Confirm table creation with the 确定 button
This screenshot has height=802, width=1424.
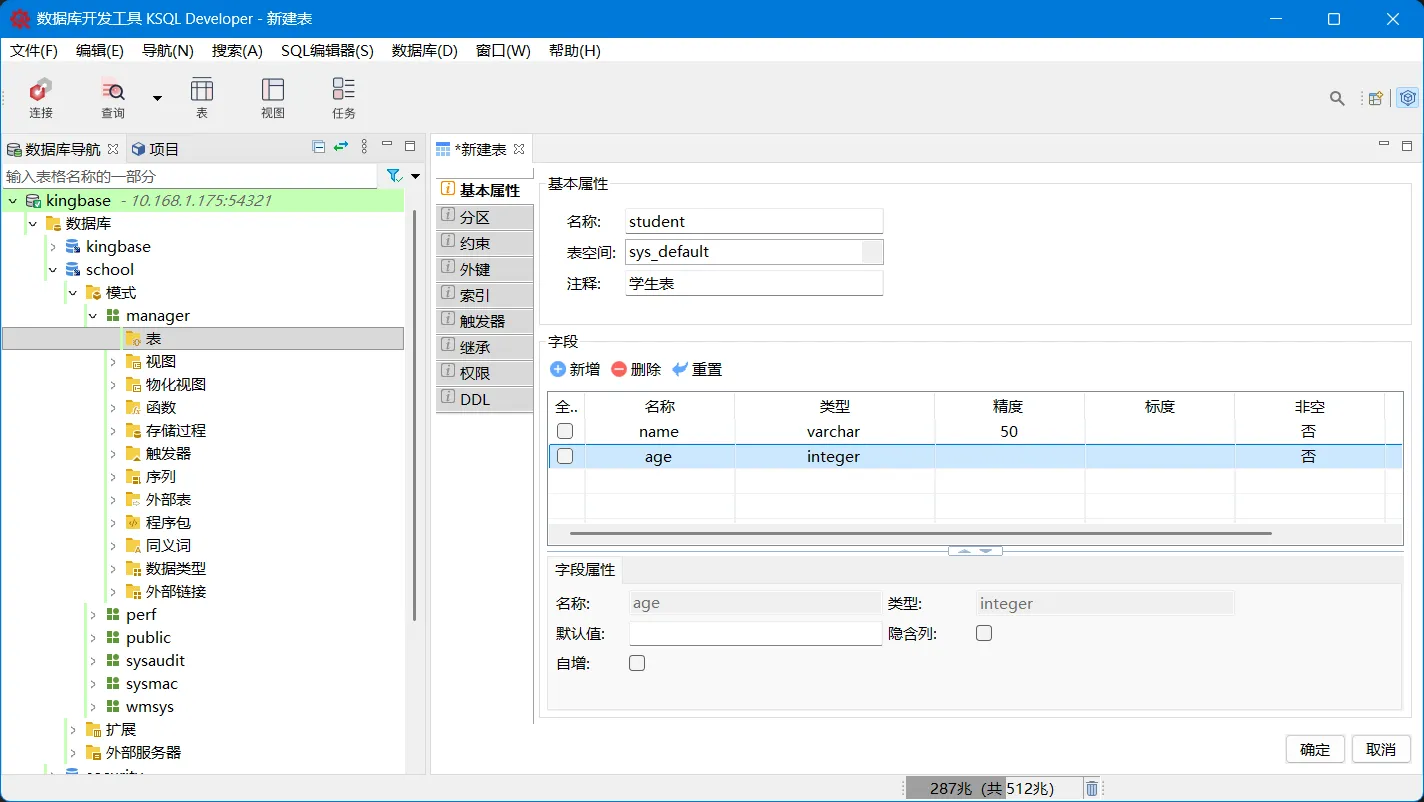pyautogui.click(x=1314, y=749)
